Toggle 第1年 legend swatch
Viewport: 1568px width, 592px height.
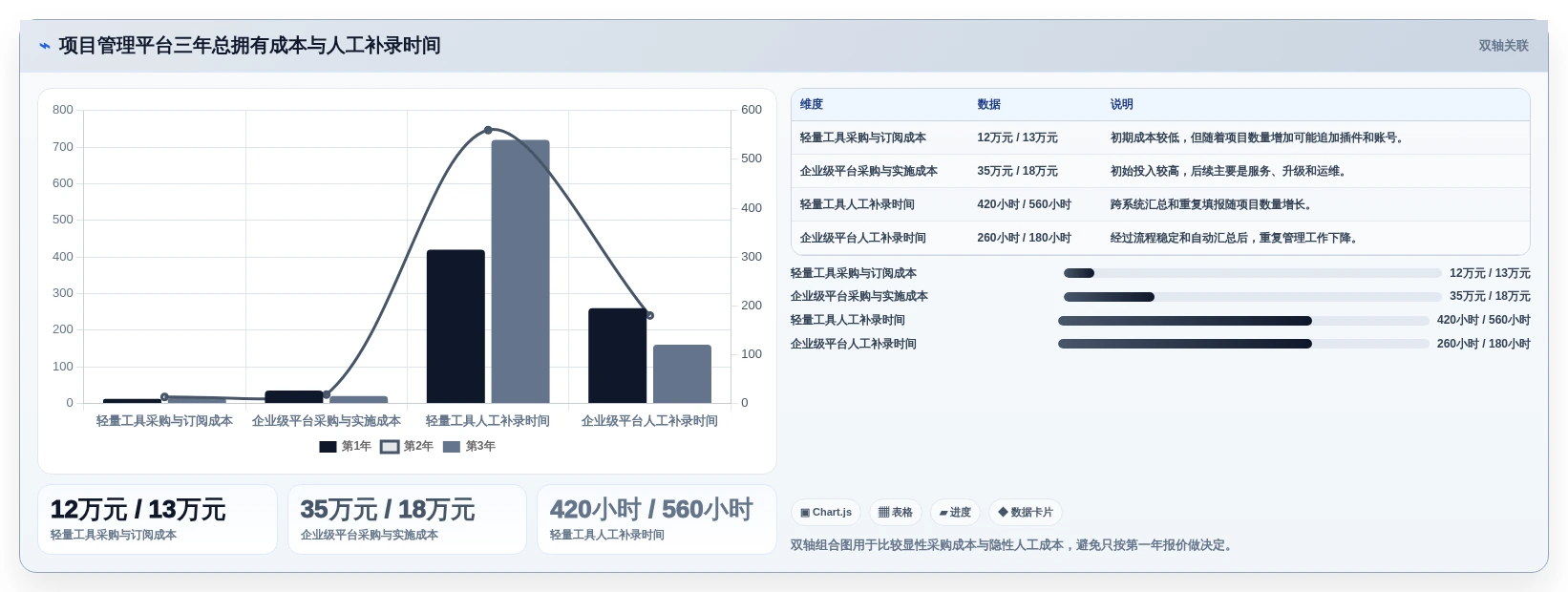(328, 447)
